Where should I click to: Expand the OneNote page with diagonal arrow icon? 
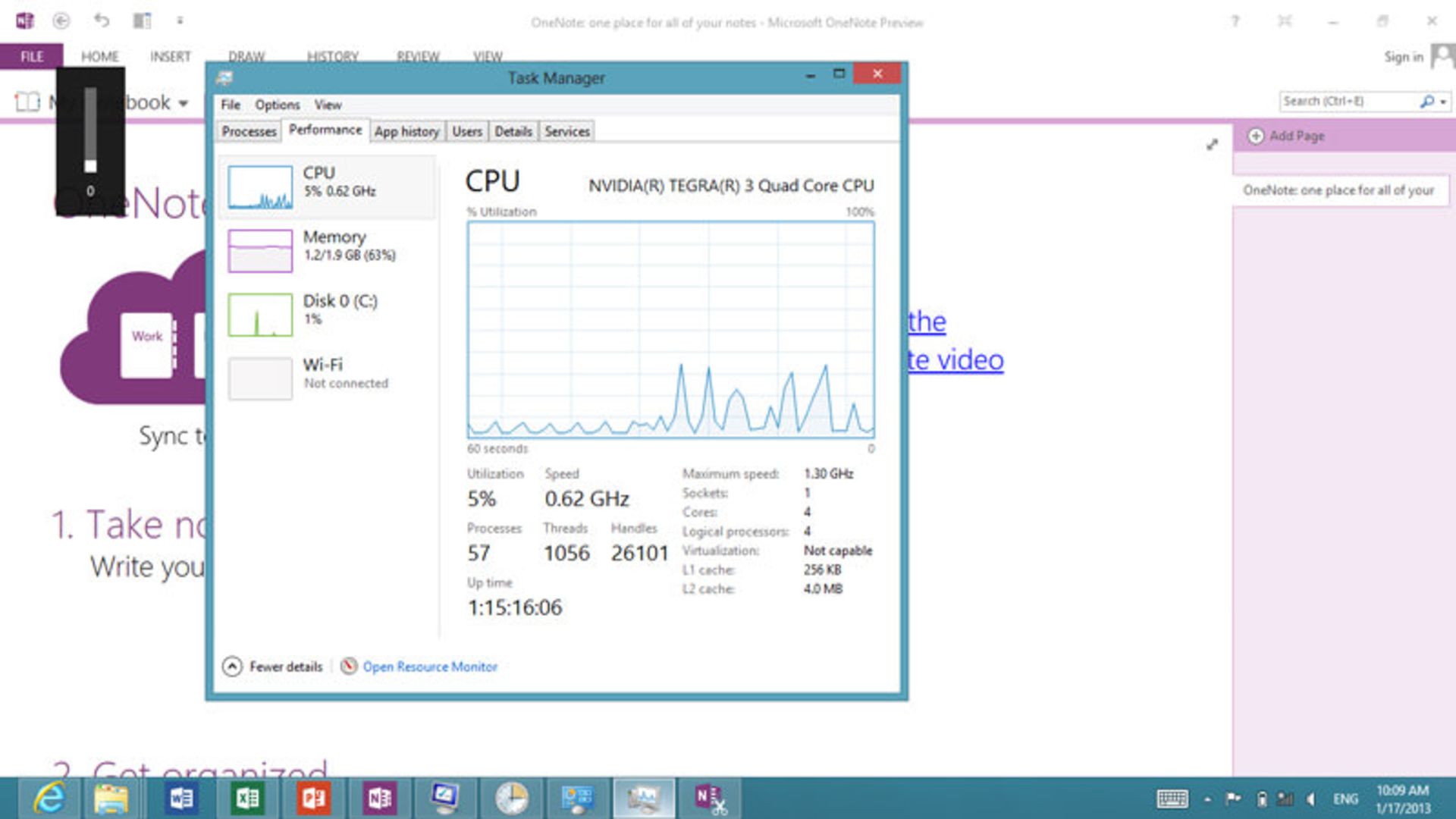coord(1212,144)
